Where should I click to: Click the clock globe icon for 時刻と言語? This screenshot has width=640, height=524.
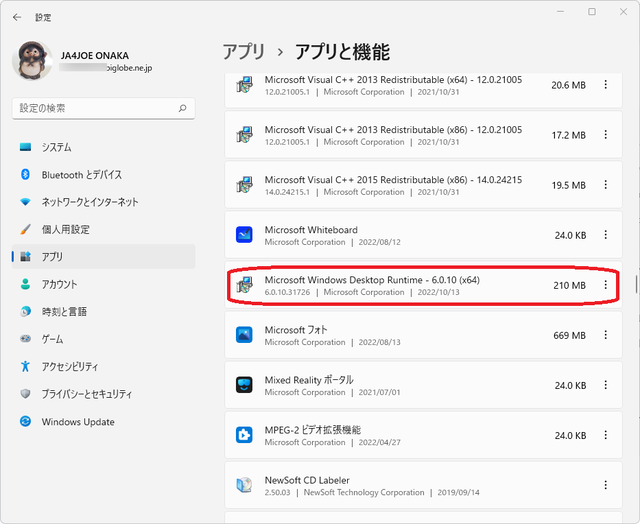(x=25, y=311)
